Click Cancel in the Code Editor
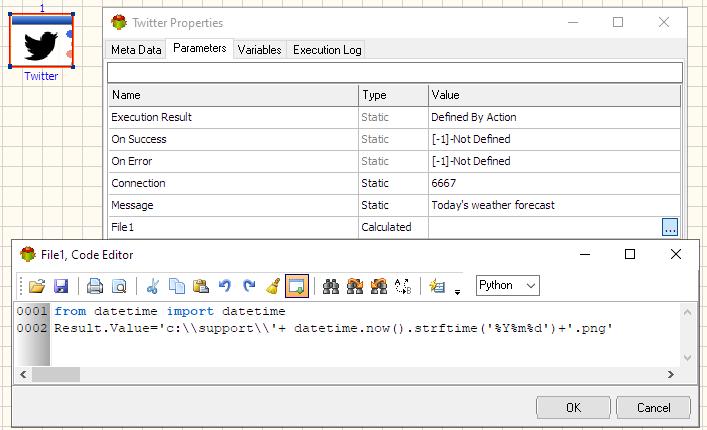 coord(653,407)
